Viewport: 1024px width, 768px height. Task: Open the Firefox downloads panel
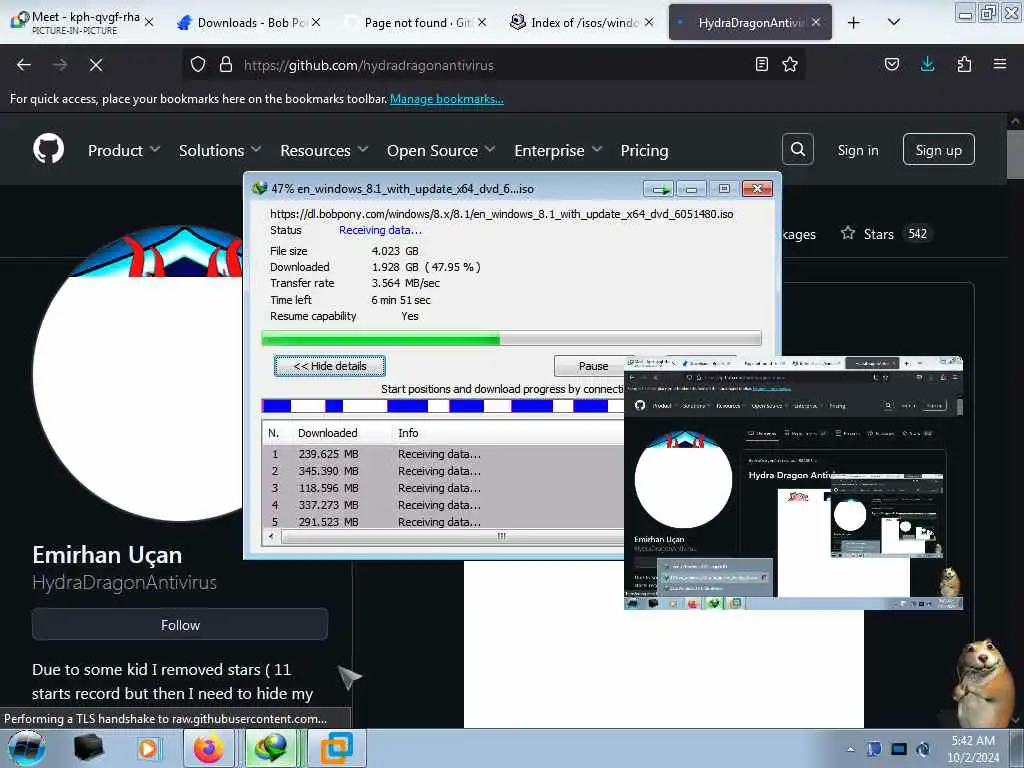(927, 65)
